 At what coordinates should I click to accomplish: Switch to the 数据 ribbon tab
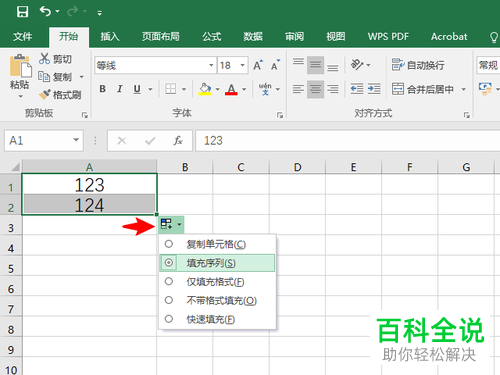pyautogui.click(x=253, y=36)
